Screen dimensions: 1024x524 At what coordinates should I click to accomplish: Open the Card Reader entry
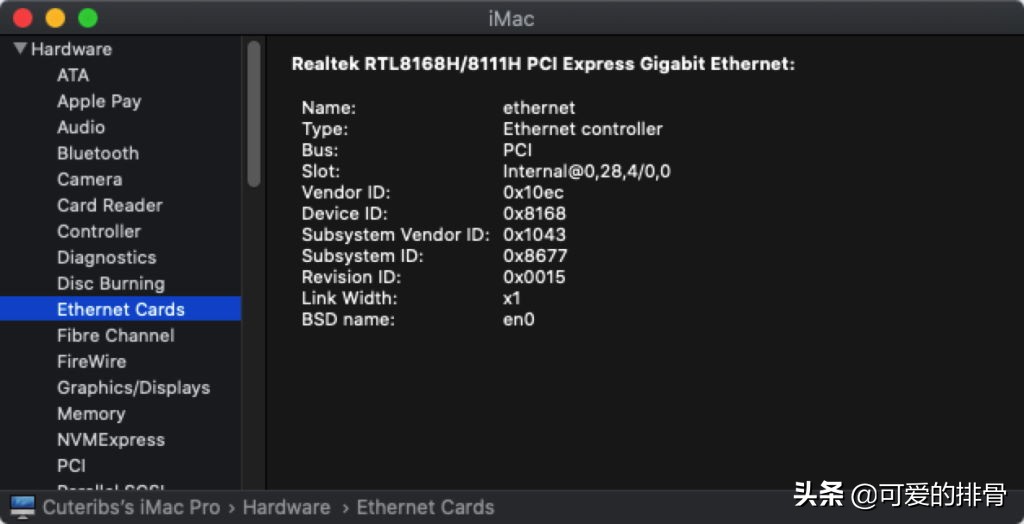pyautogui.click(x=109, y=205)
